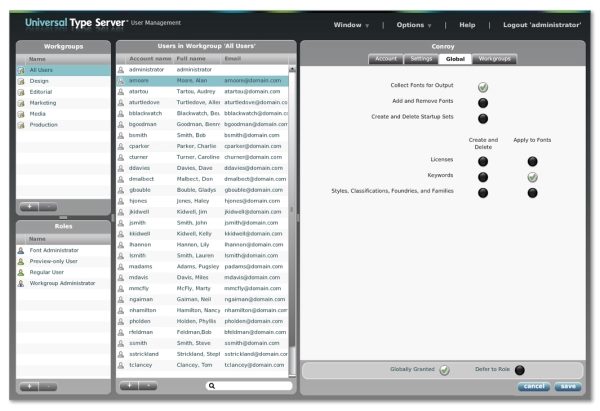Click the user icon beside administrator account

[x=121, y=69]
